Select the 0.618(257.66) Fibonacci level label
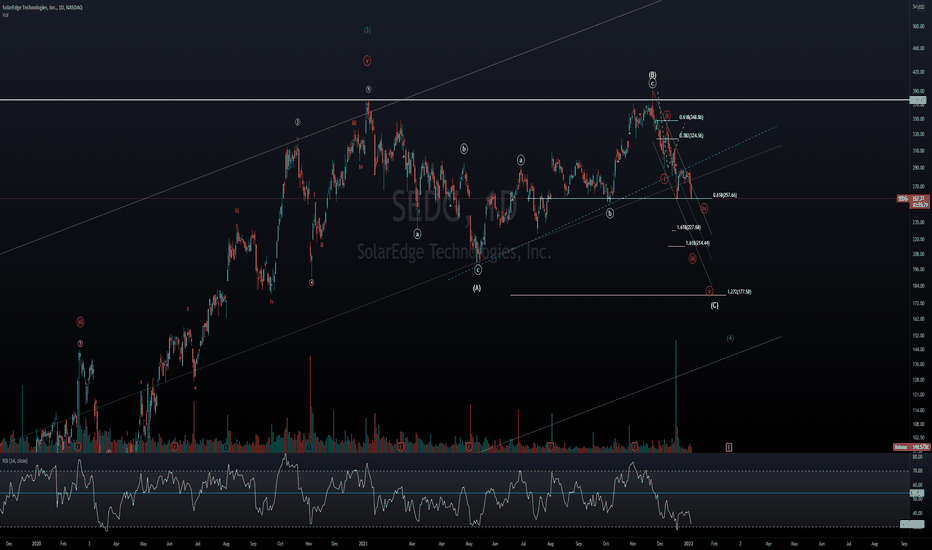 pos(725,195)
